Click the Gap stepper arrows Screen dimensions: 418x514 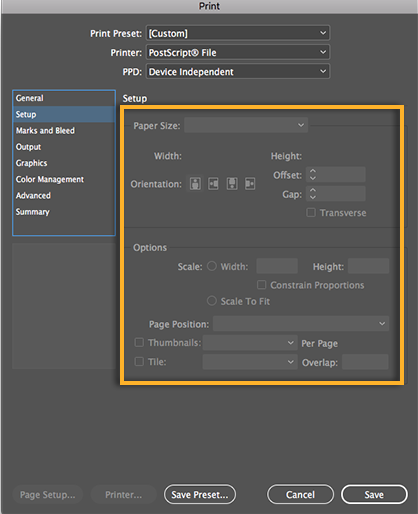pyautogui.click(x=313, y=194)
